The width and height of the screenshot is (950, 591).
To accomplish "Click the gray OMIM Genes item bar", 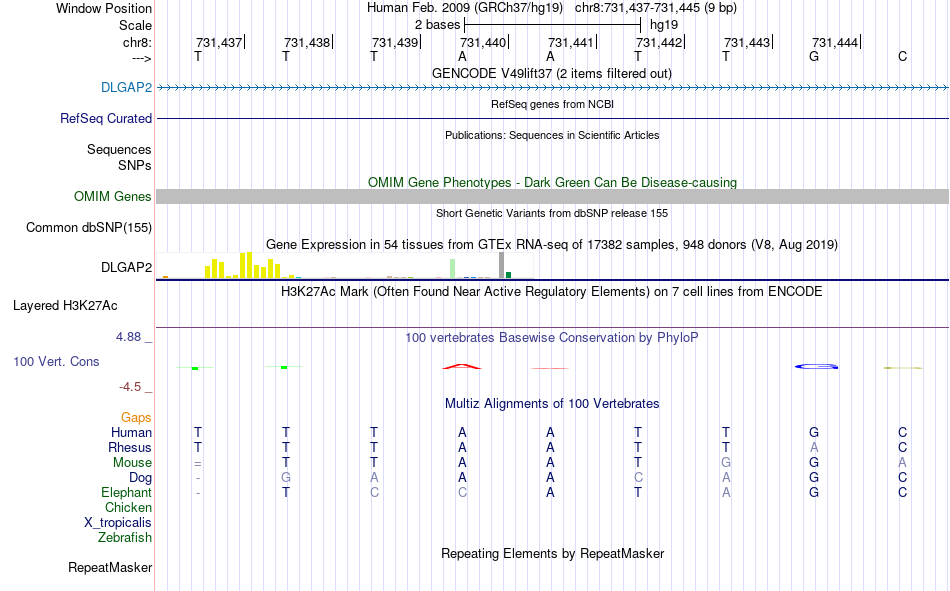I will coord(552,196).
